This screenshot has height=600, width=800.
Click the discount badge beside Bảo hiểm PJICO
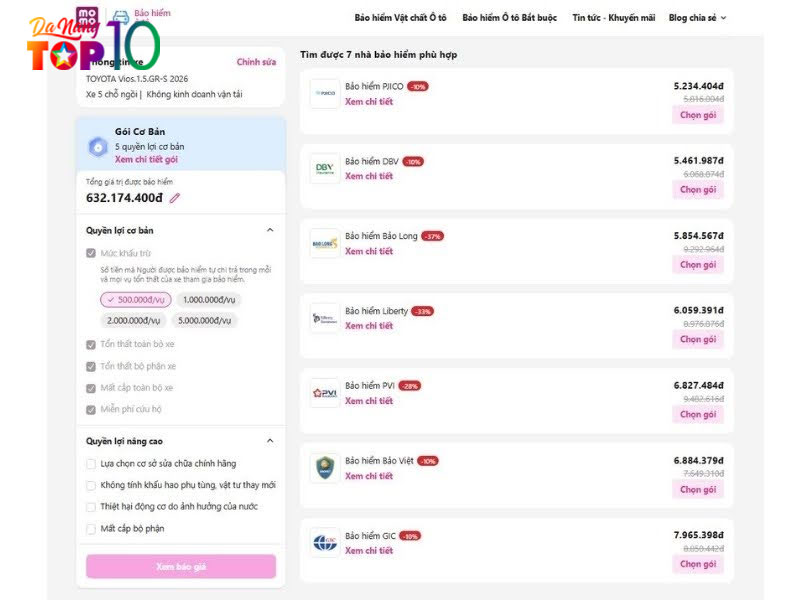[x=418, y=87]
